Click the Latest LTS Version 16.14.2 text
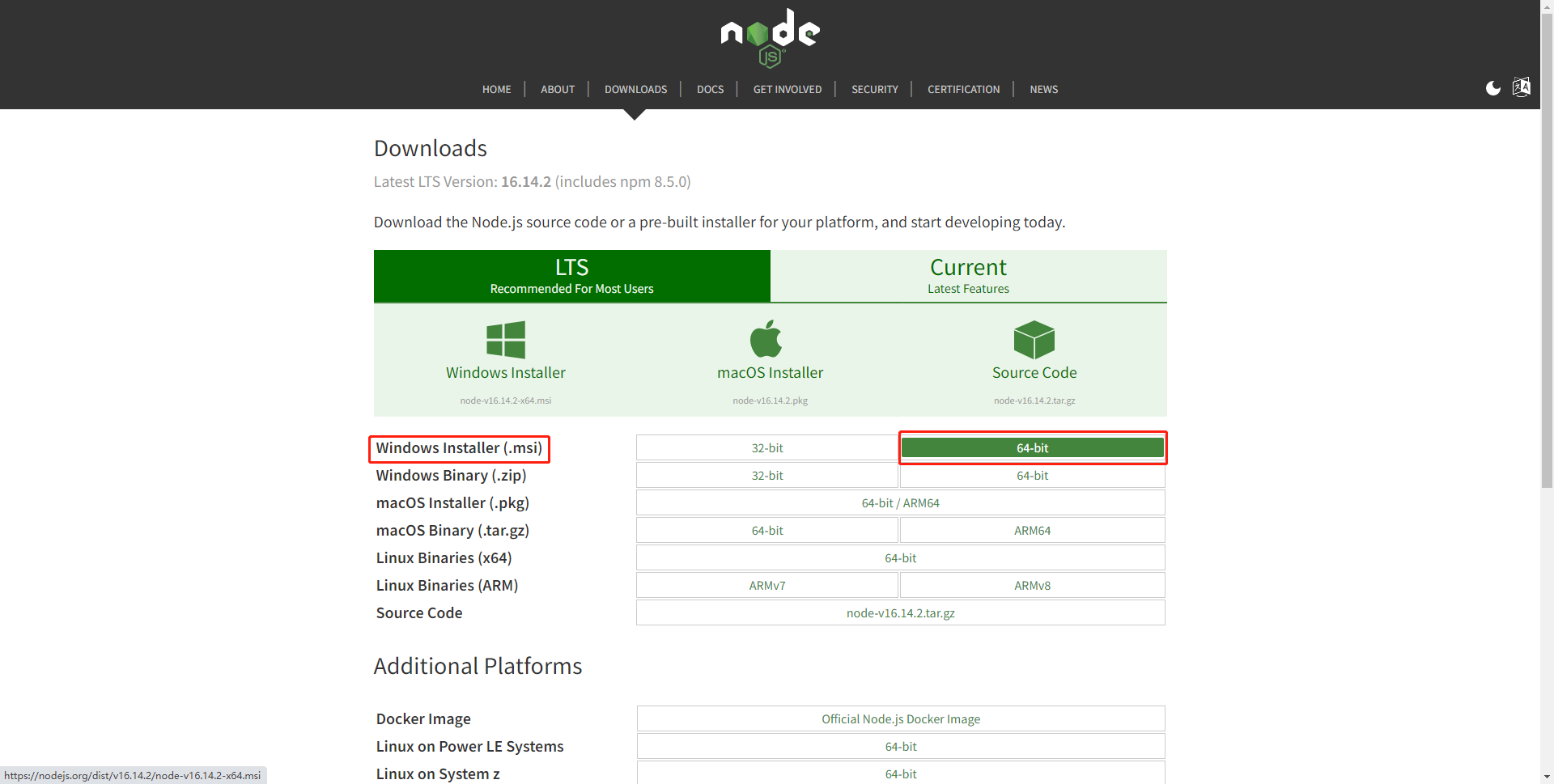 (533, 182)
